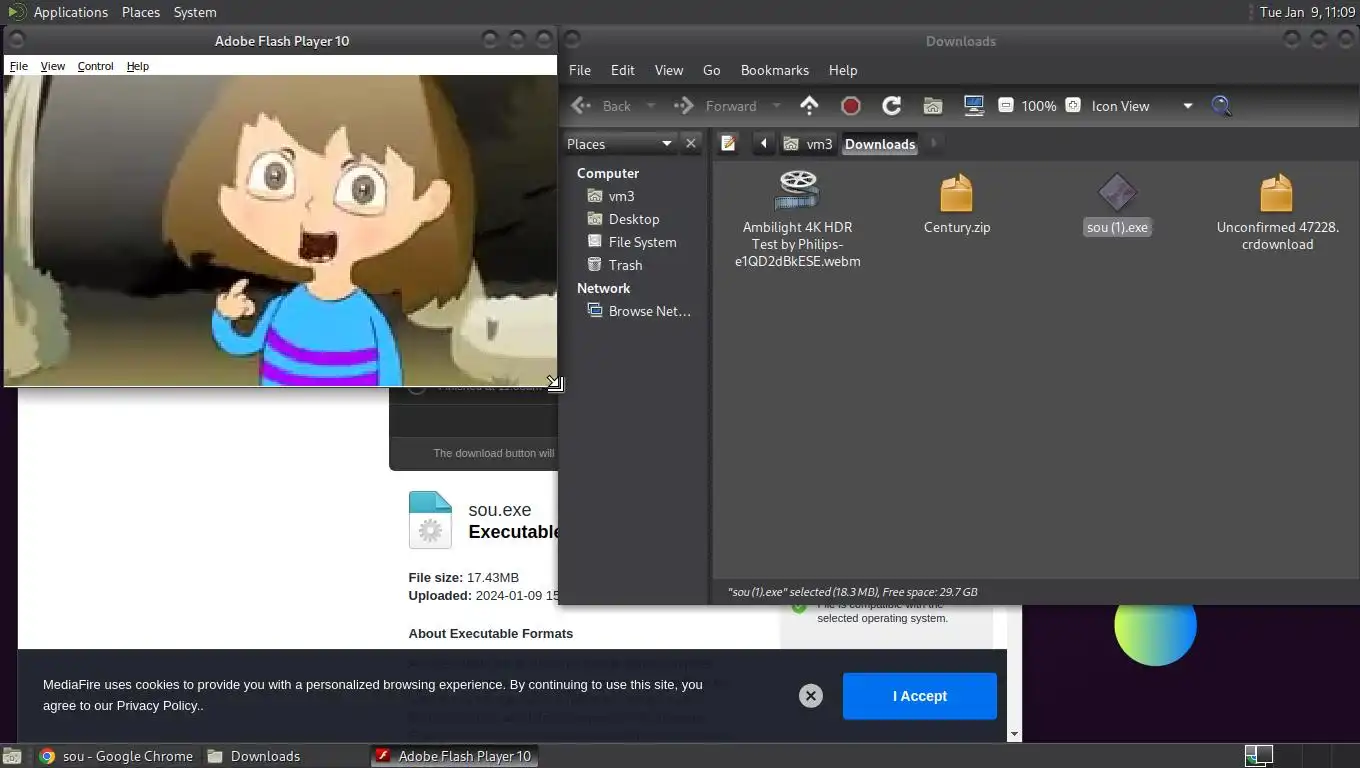This screenshot has width=1360, height=768.
Task: Click "File size: 17.43MB" text on MediaFire
Action: click(x=464, y=578)
